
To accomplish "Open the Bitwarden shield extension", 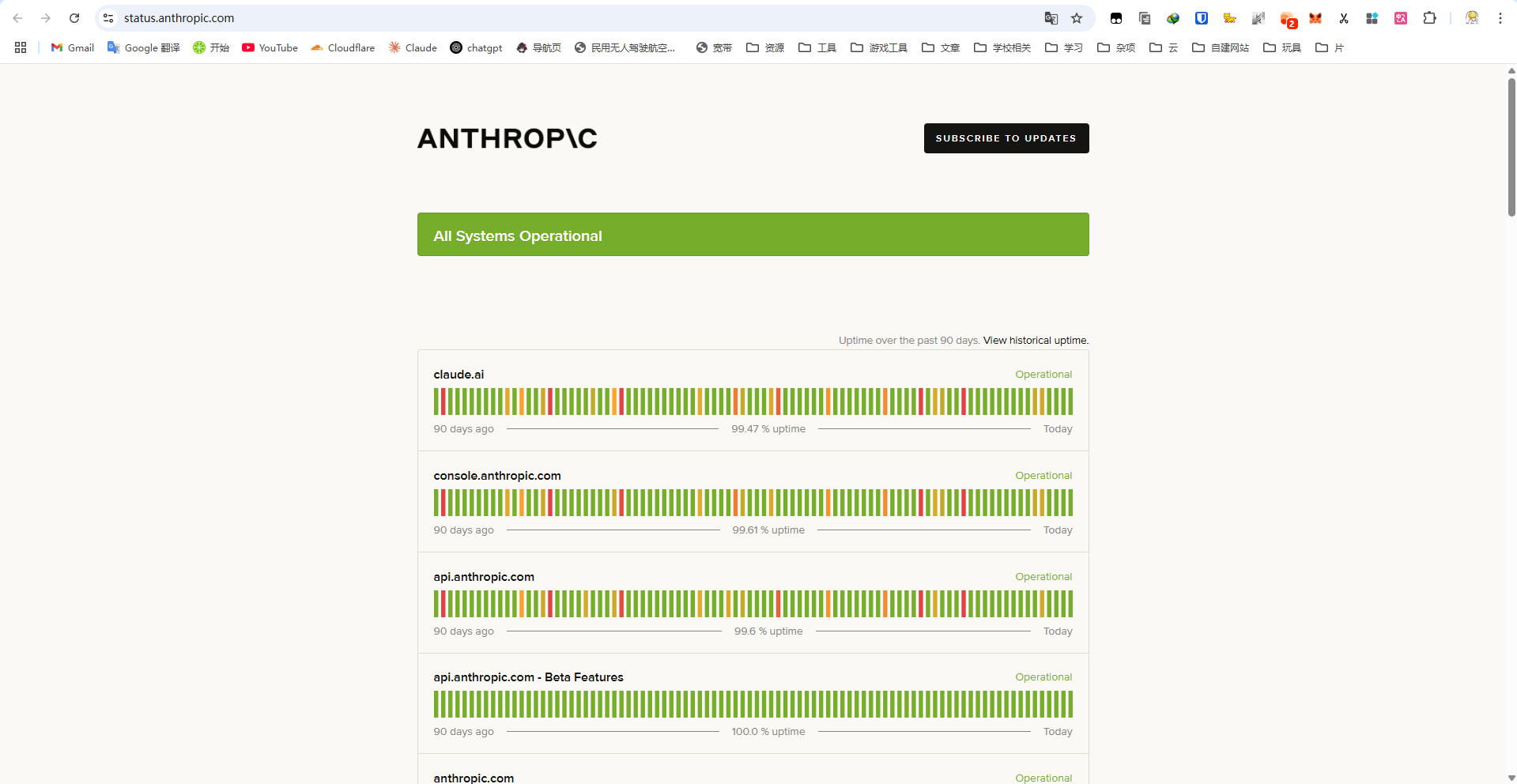I will (x=1202, y=18).
